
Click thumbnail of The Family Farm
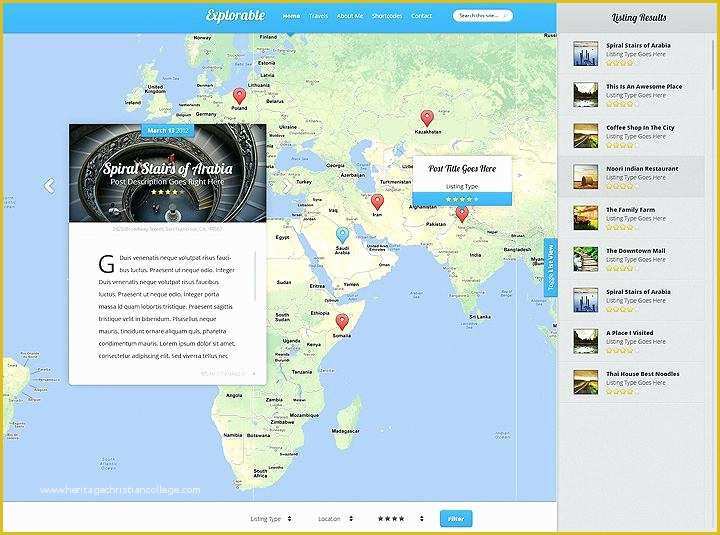click(586, 218)
